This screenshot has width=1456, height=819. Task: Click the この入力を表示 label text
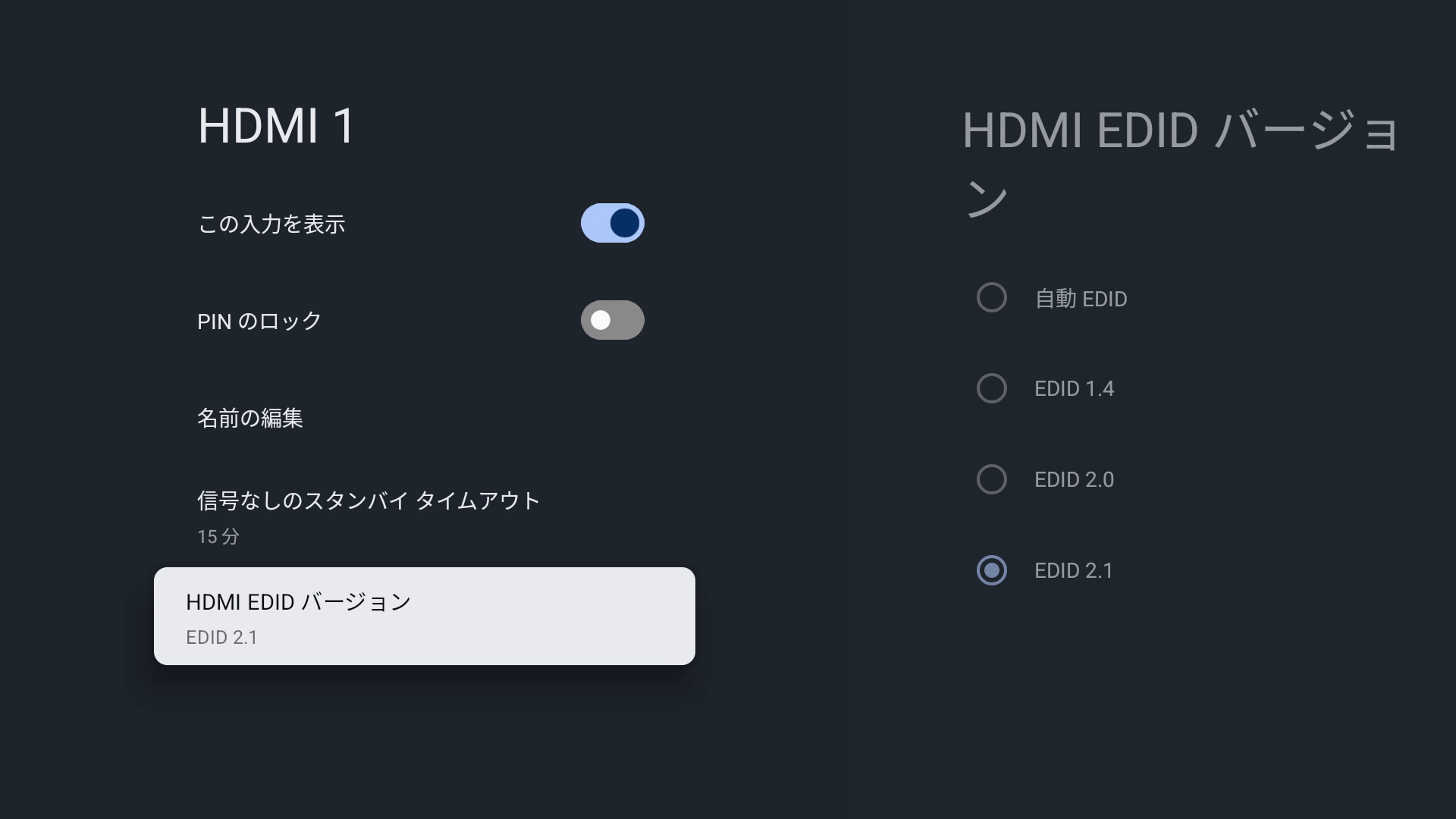click(271, 224)
